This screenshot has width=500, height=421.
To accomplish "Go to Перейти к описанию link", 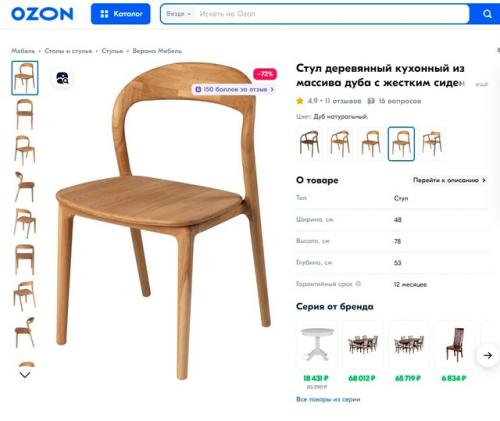I will tap(449, 180).
